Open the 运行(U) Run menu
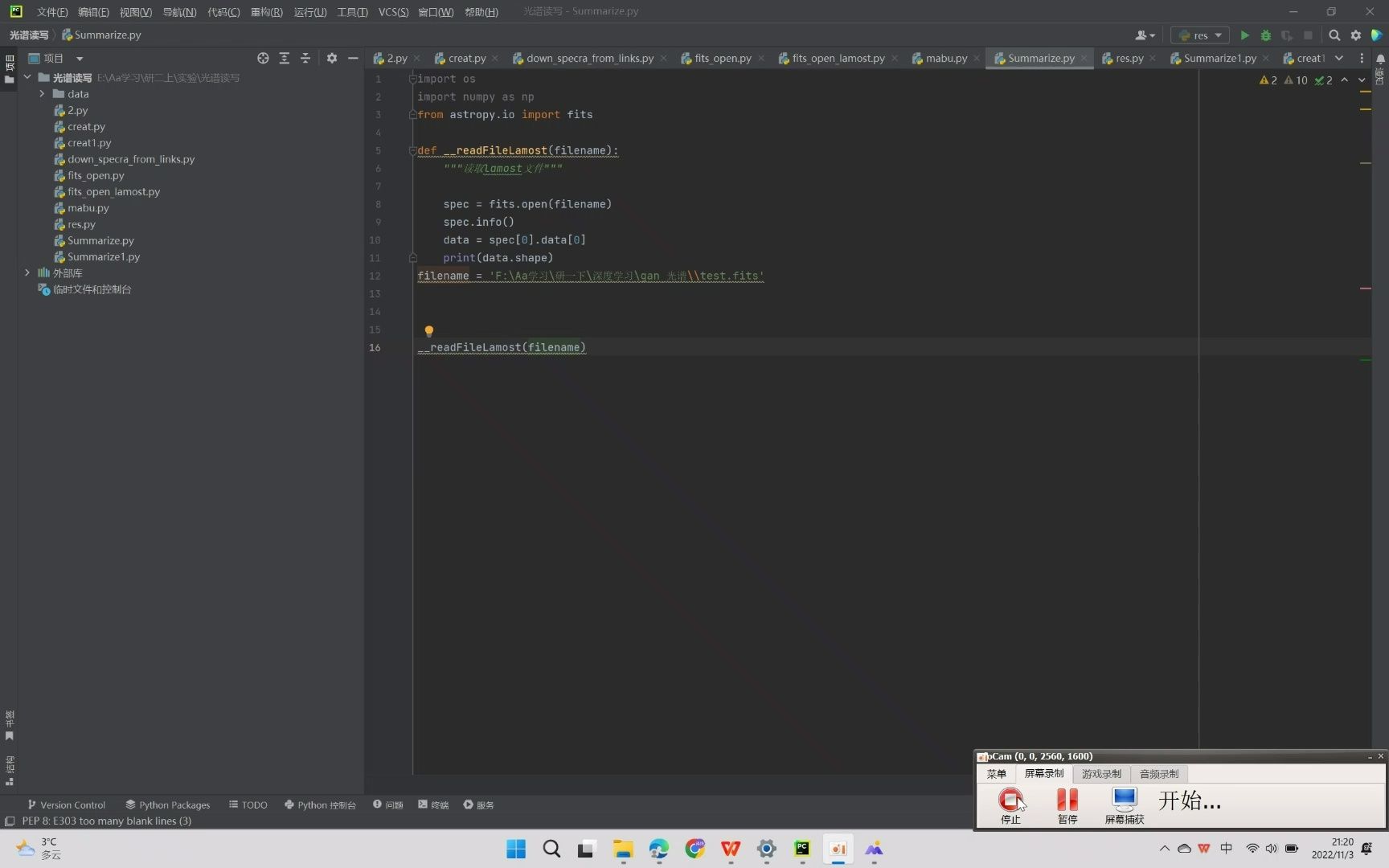Image resolution: width=1389 pixels, height=868 pixels. [309, 12]
